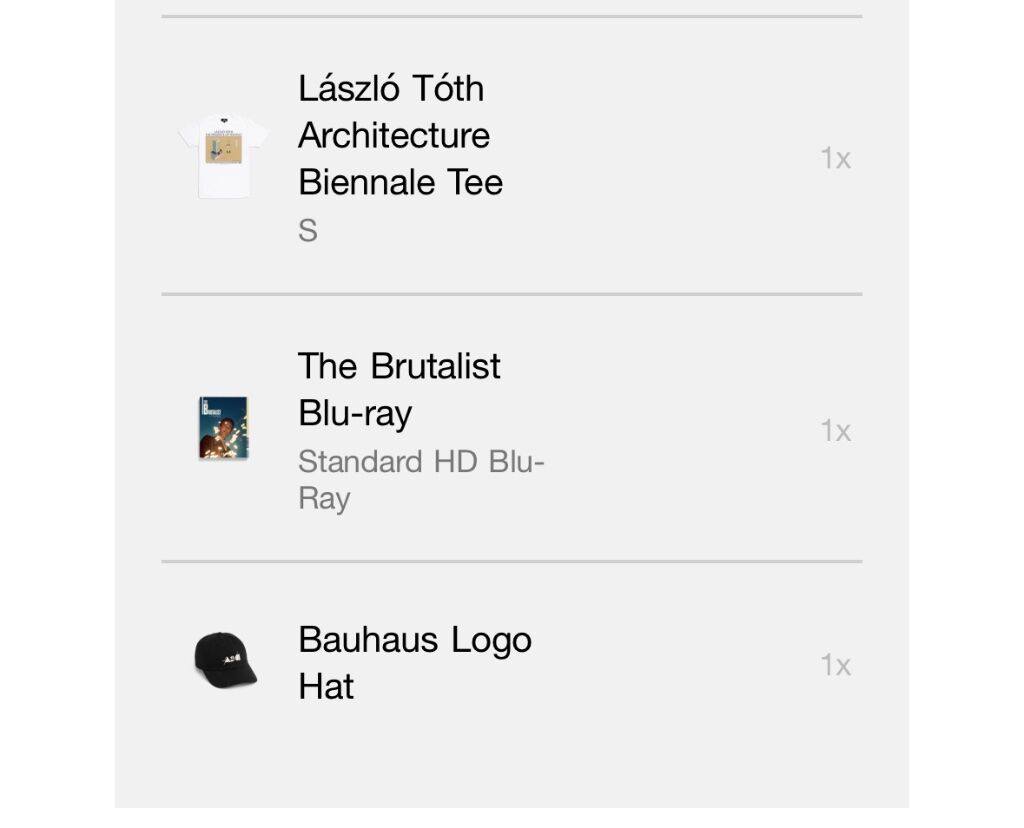This screenshot has width=1024, height=828.
Task: Click the word Hat in the title
Action: click(326, 686)
